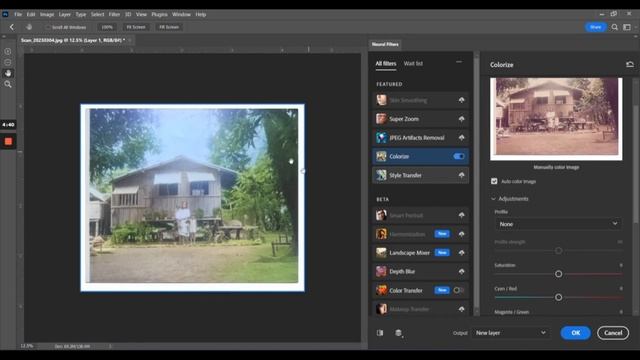Viewport: 640px width, 360px height.
Task: Open the Layer menu
Action: pos(64,14)
